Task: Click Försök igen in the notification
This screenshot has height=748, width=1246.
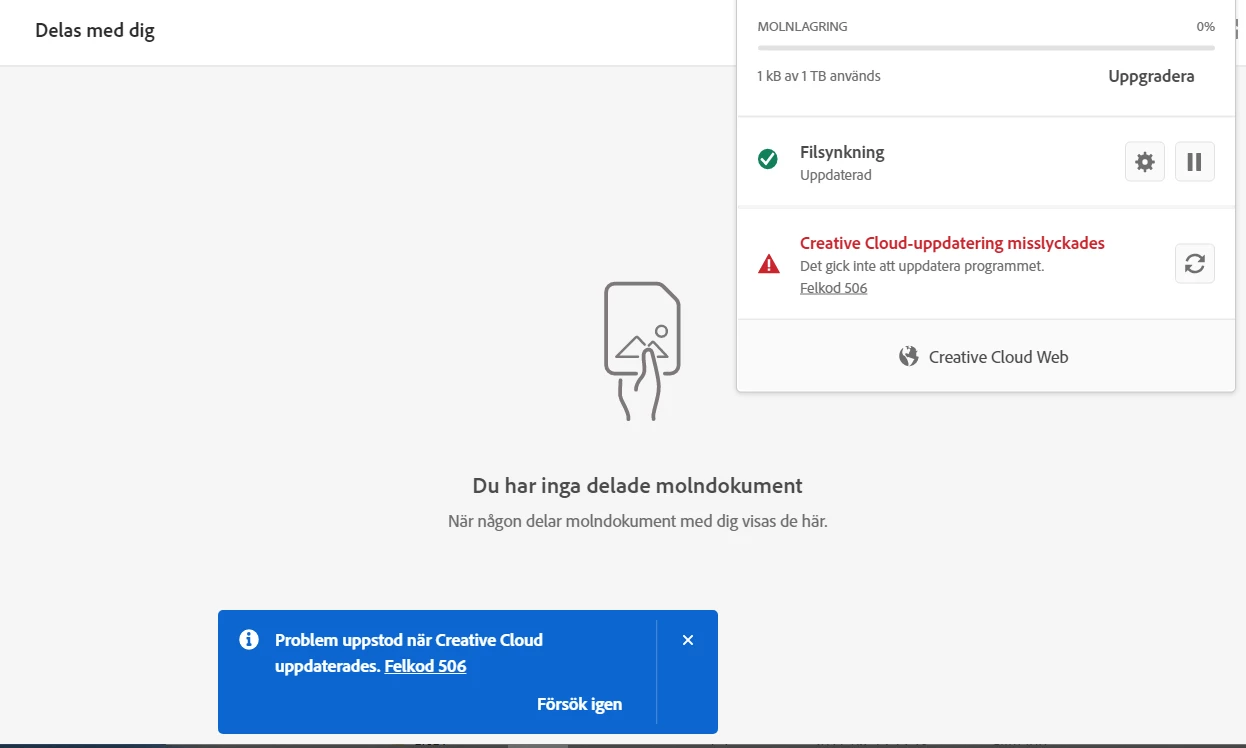Action: coord(579,704)
